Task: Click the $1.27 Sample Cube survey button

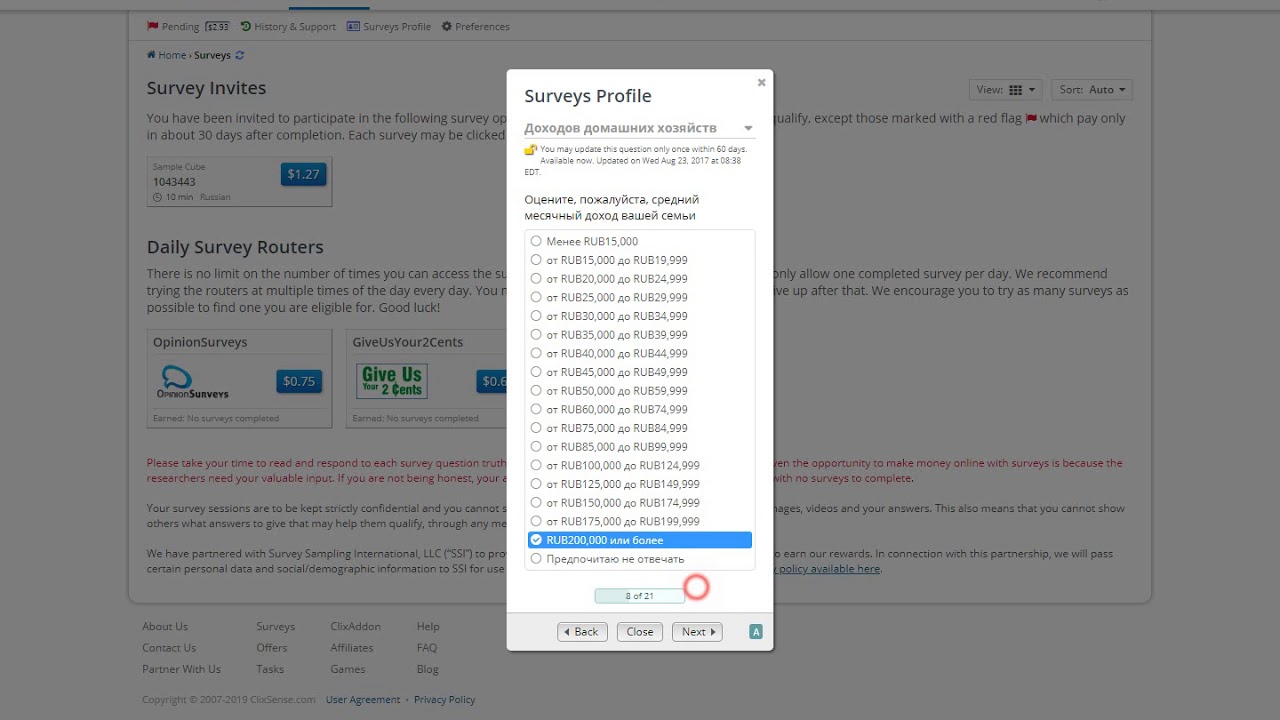Action: 303,174
